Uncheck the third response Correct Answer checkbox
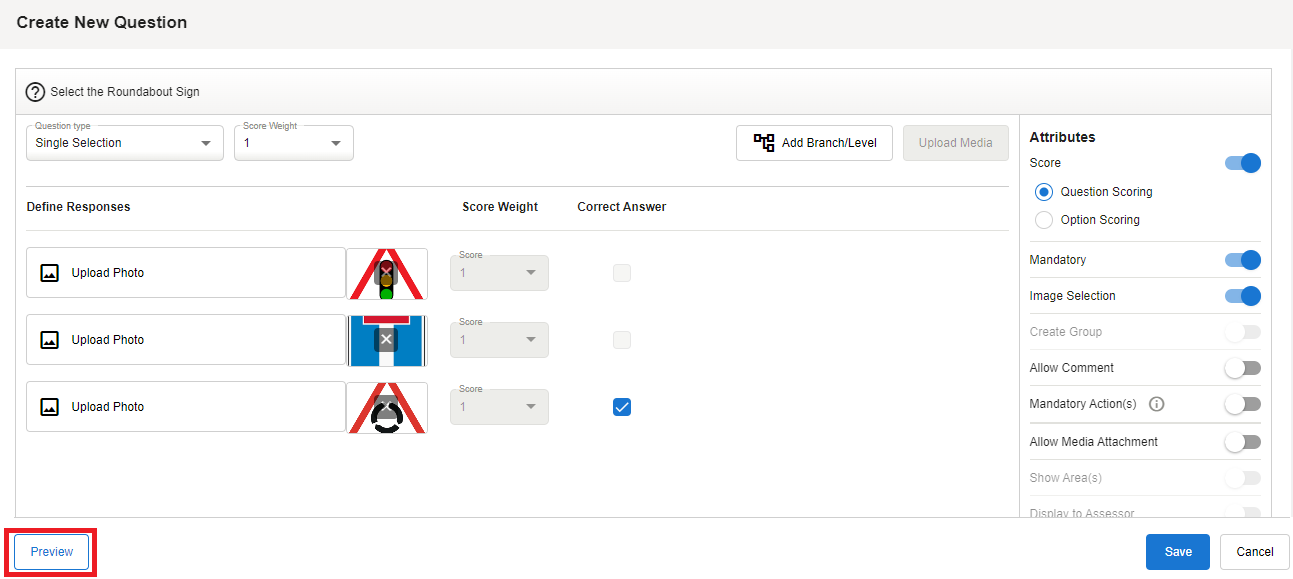The width and height of the screenshot is (1293, 579). (x=622, y=407)
